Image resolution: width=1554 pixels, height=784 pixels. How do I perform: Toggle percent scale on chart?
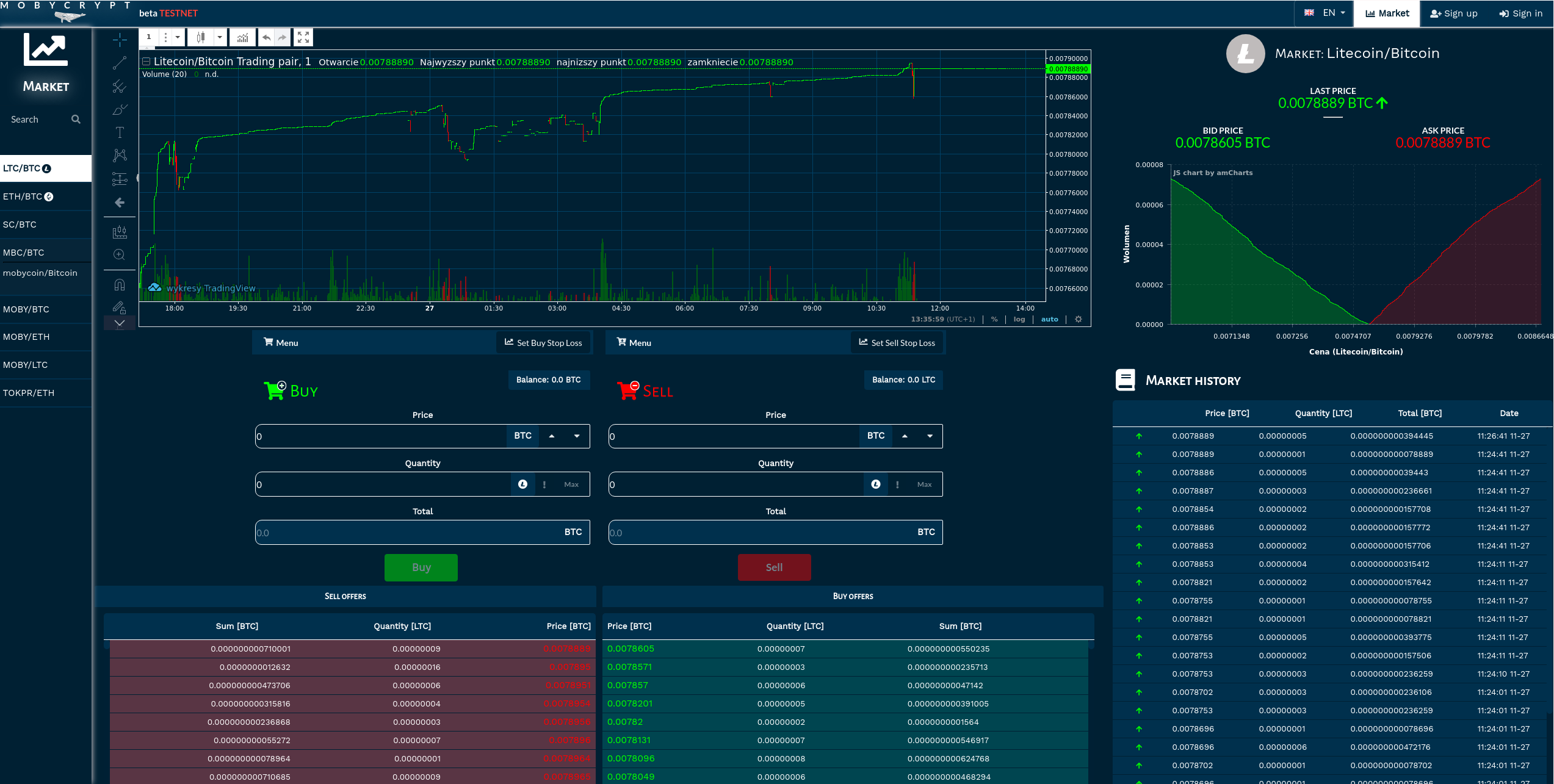(994, 319)
